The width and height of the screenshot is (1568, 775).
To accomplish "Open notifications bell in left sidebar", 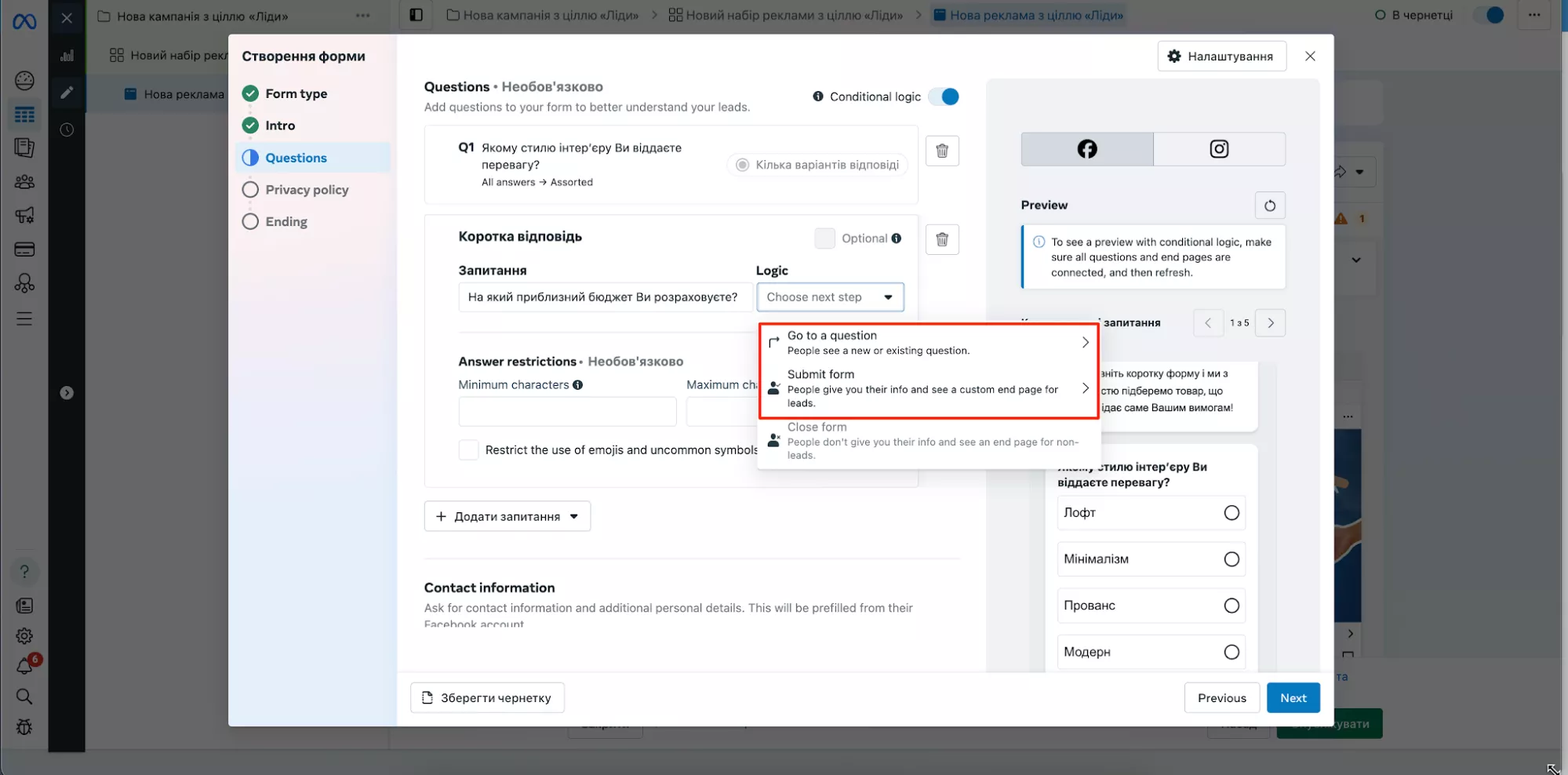I will point(24,666).
